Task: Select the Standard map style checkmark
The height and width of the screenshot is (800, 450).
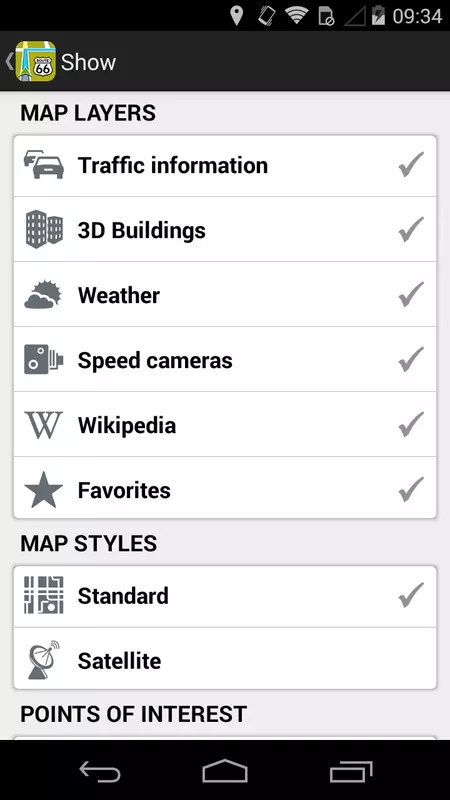Action: pos(411,595)
